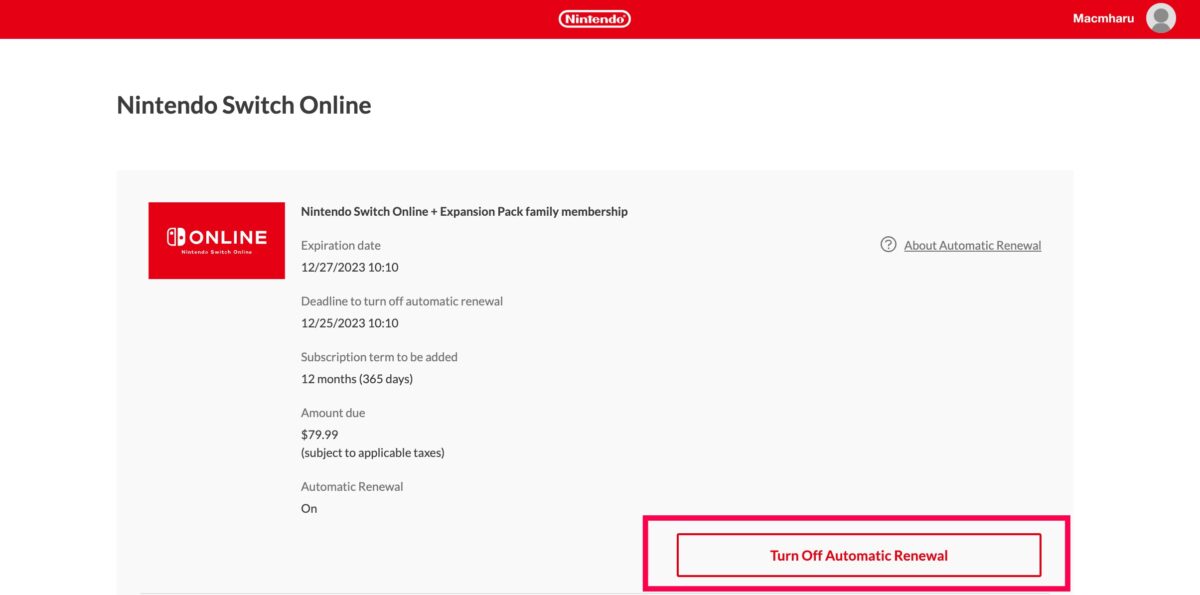Image resolution: width=1200 pixels, height=595 pixels.
Task: Click the subject to applicable taxes note
Action: click(x=373, y=453)
